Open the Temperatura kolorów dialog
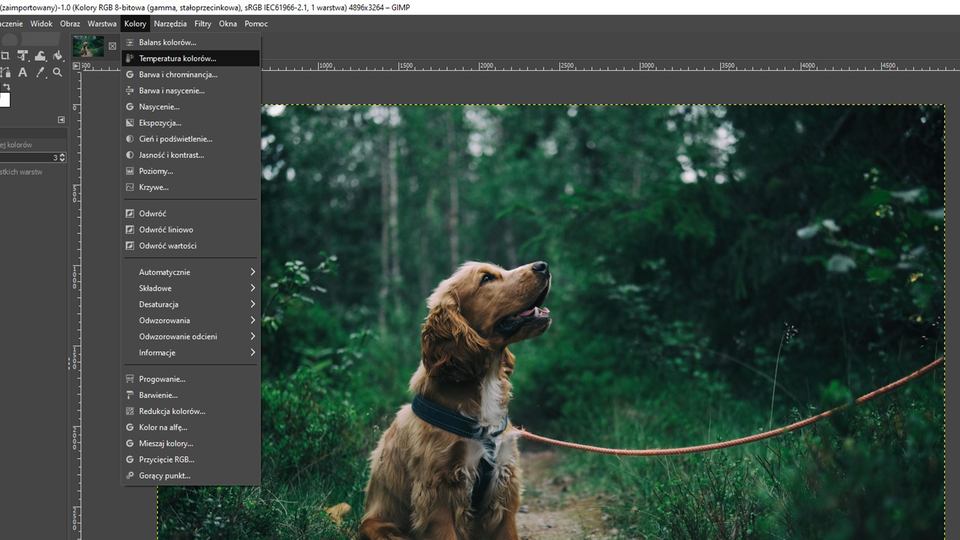Screen dimensions: 960x540 click(177, 59)
